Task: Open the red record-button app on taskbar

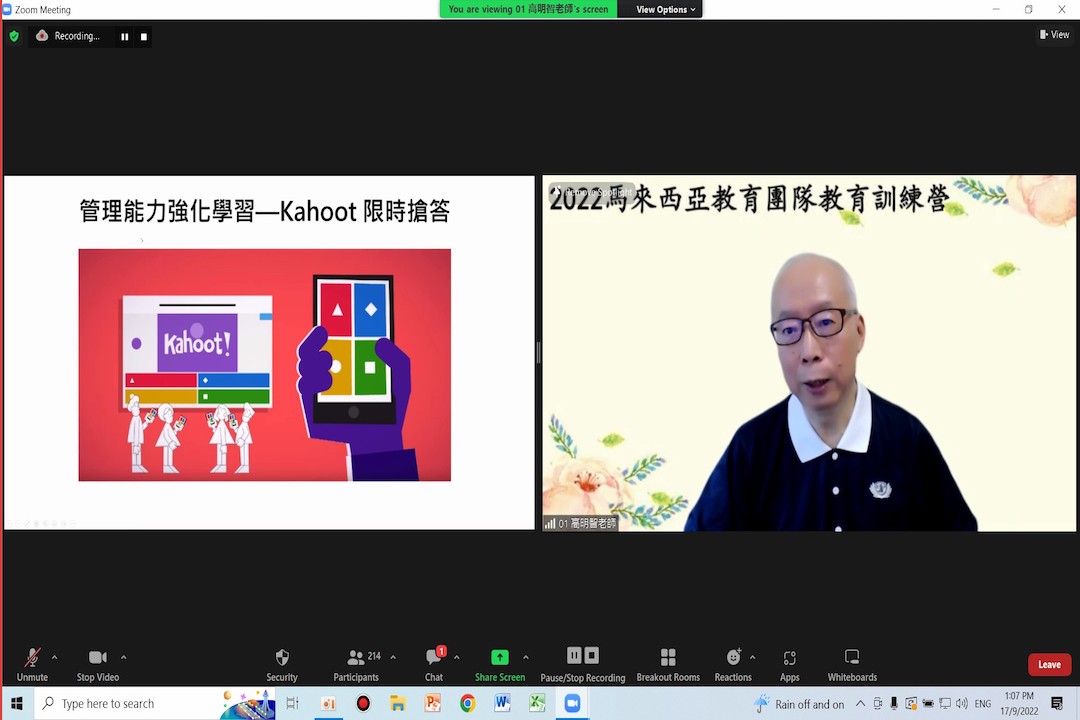Action: pyautogui.click(x=363, y=703)
